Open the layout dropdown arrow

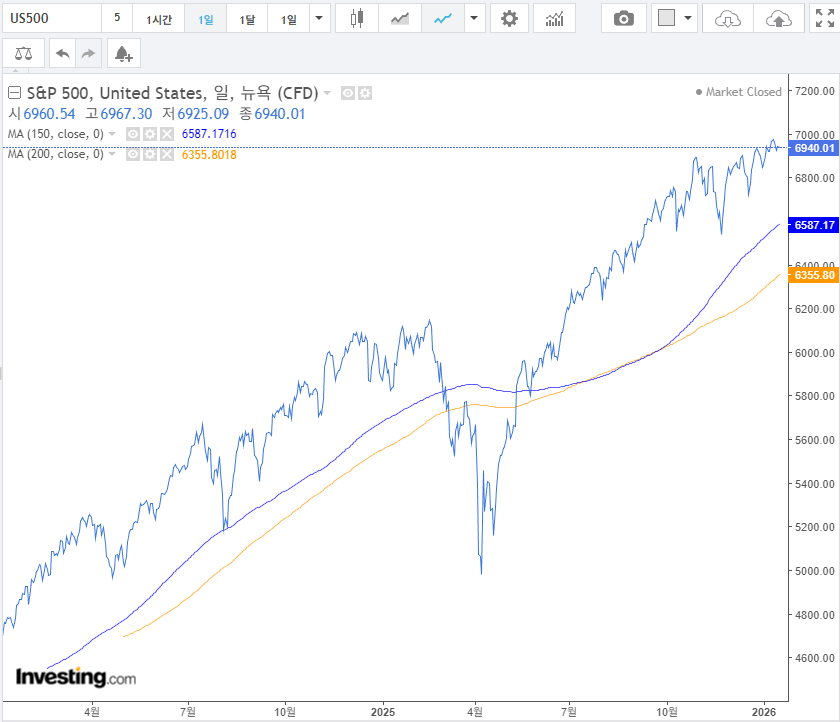coord(688,18)
